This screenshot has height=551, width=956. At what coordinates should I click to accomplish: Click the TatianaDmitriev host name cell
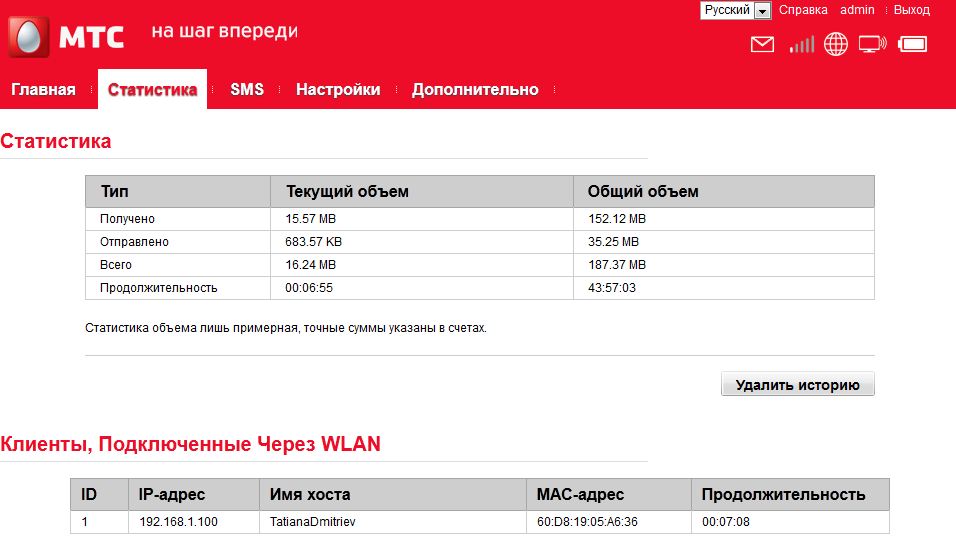click(x=312, y=522)
